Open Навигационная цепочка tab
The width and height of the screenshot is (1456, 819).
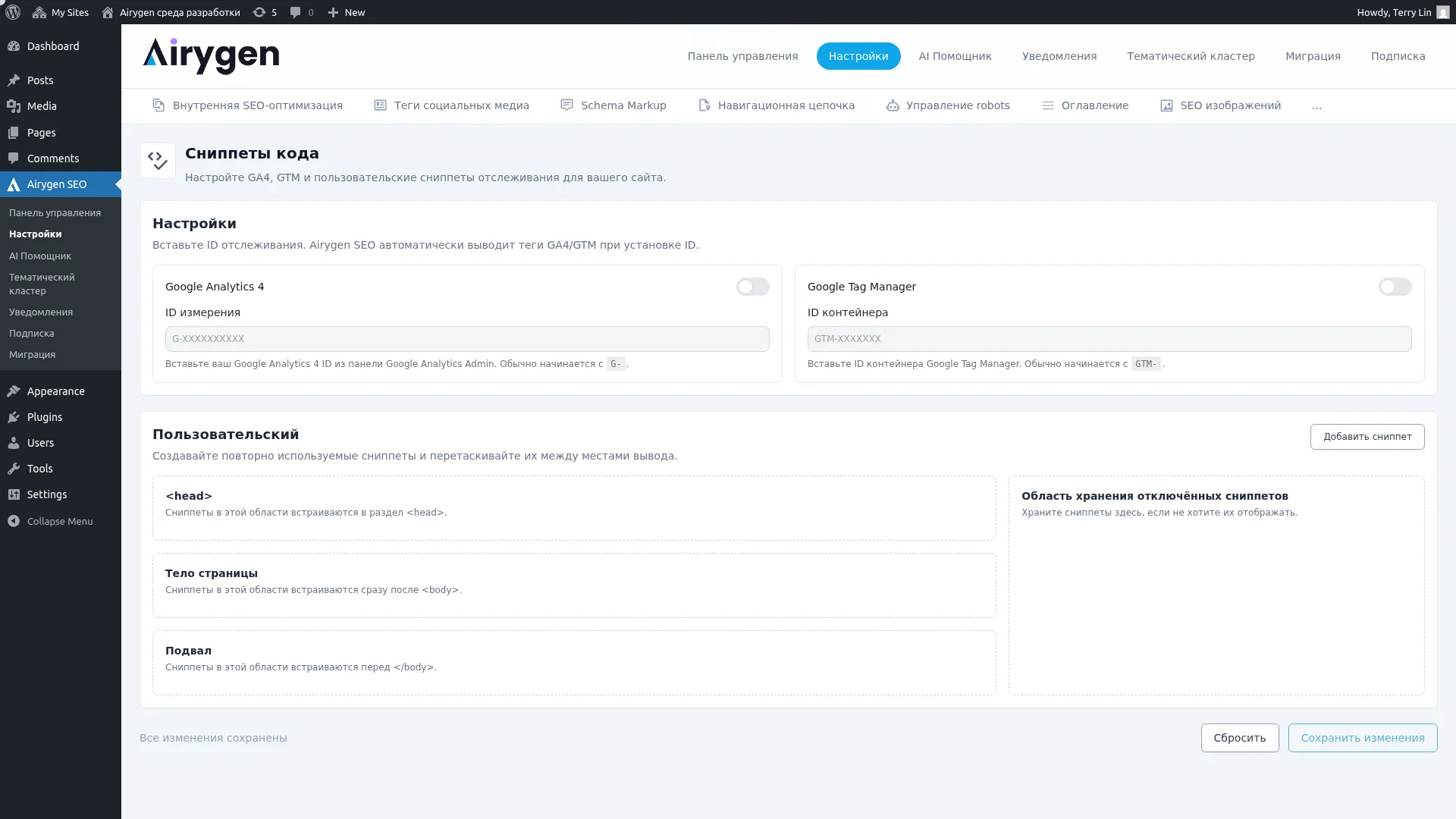coord(776,105)
